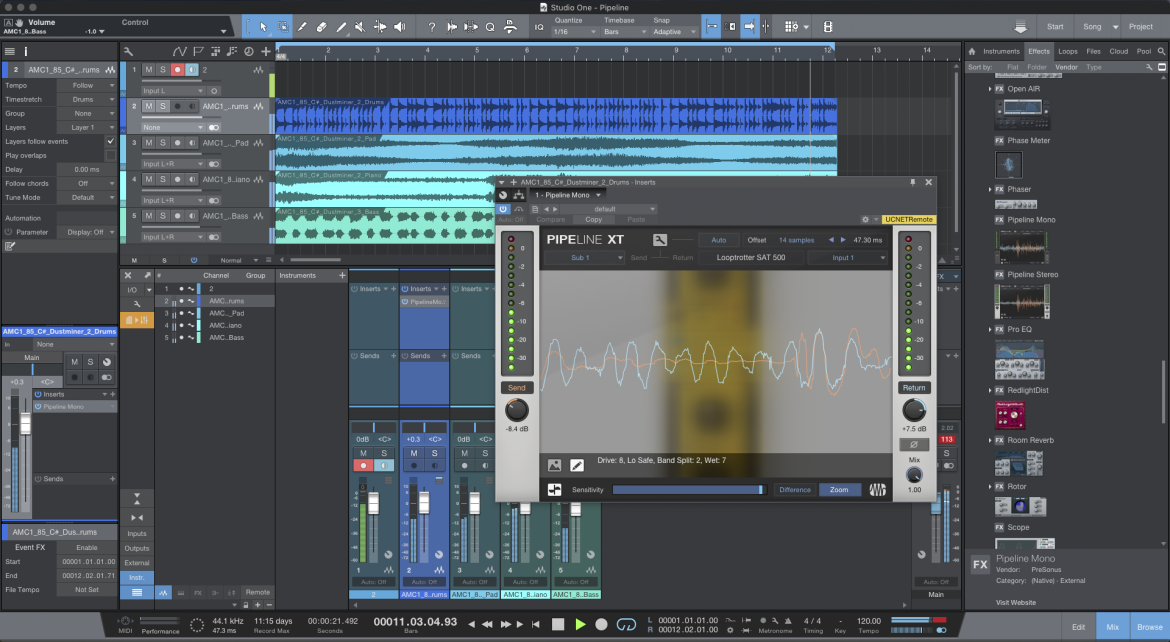Select the Bend tool

point(380,27)
